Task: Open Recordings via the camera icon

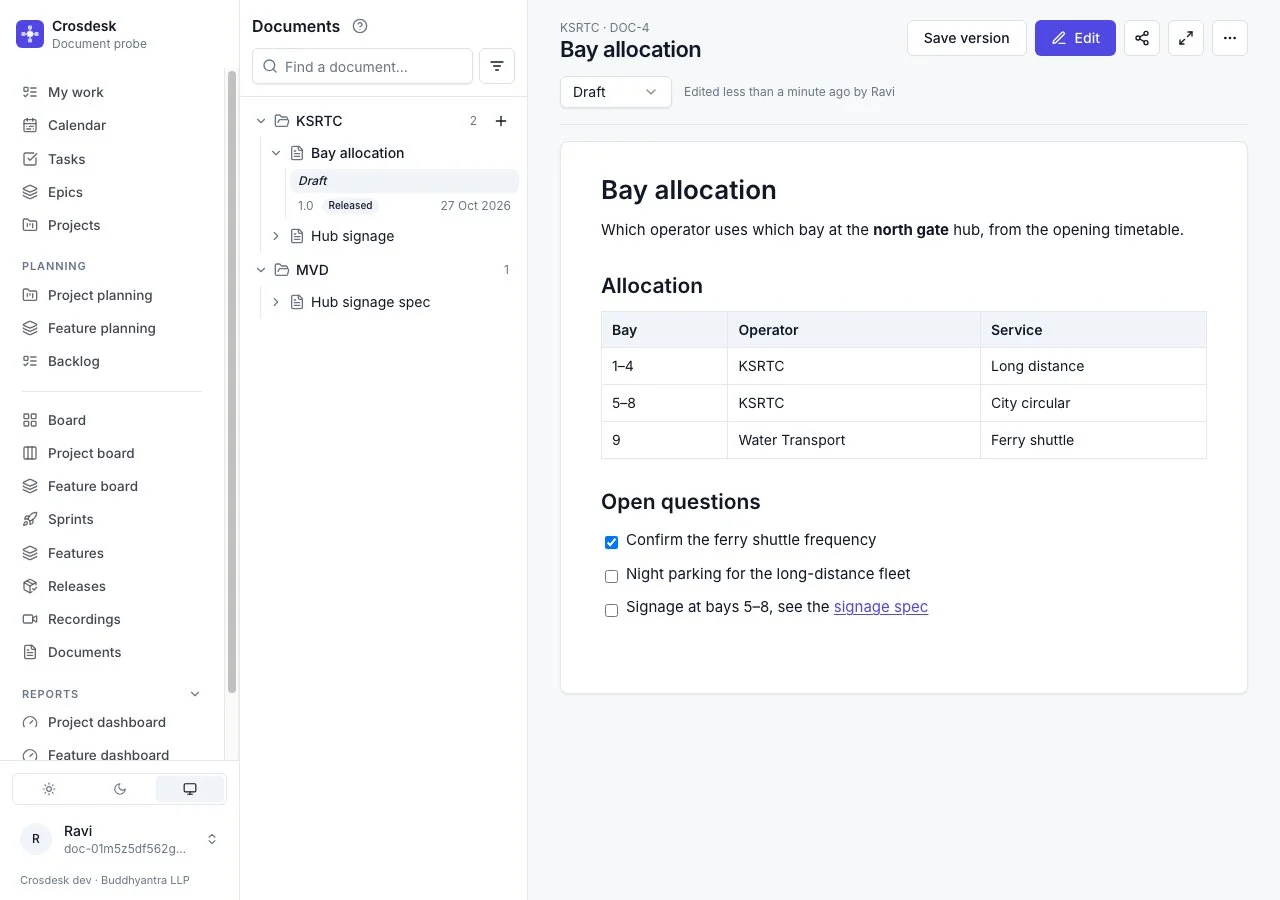Action: [30, 619]
